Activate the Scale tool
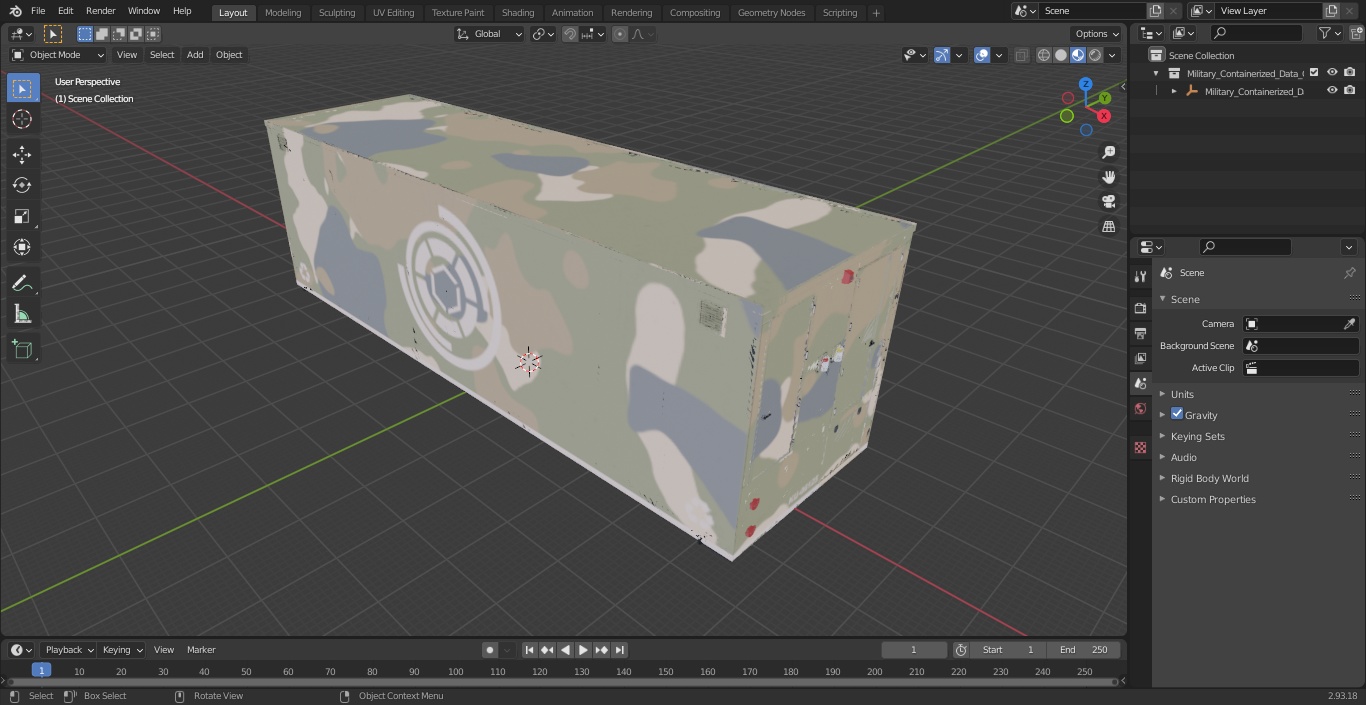 pyautogui.click(x=22, y=216)
